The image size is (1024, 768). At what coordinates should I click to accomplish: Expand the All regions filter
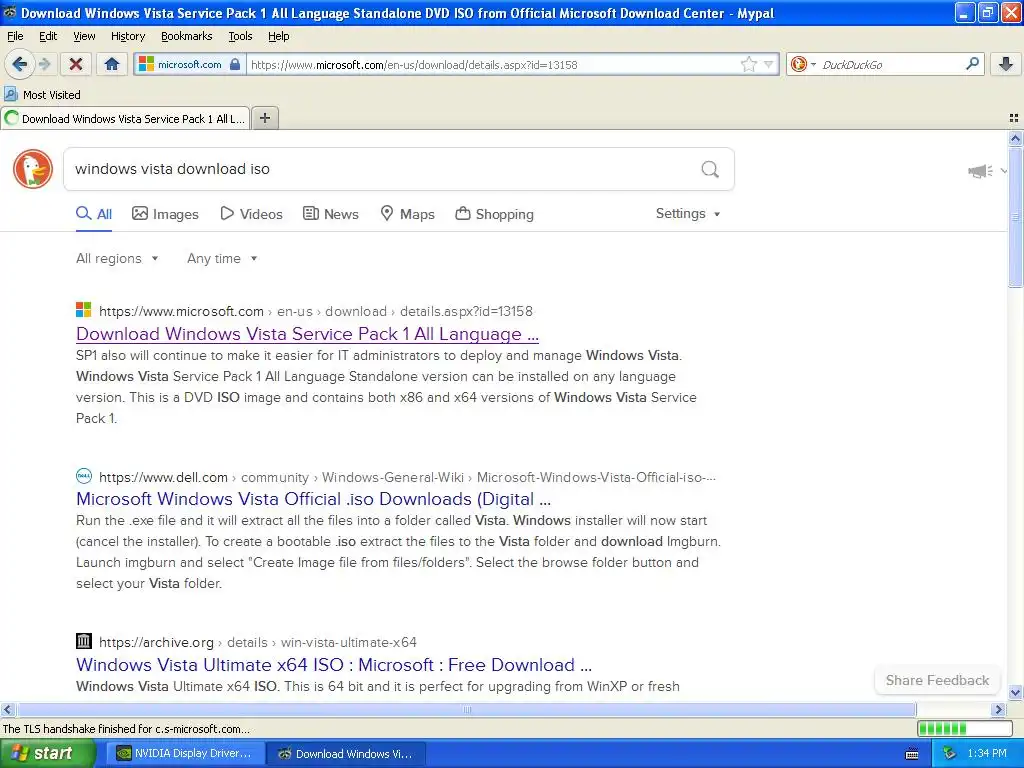[117, 259]
